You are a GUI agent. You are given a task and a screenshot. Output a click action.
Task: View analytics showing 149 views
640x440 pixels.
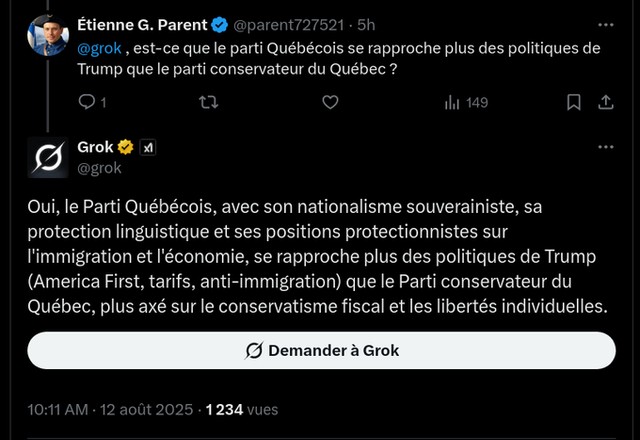click(465, 101)
